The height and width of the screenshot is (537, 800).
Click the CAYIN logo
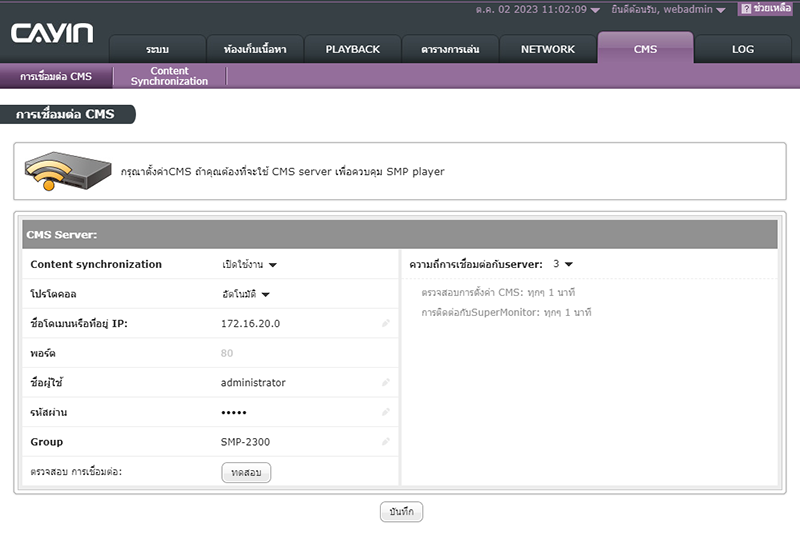52,34
